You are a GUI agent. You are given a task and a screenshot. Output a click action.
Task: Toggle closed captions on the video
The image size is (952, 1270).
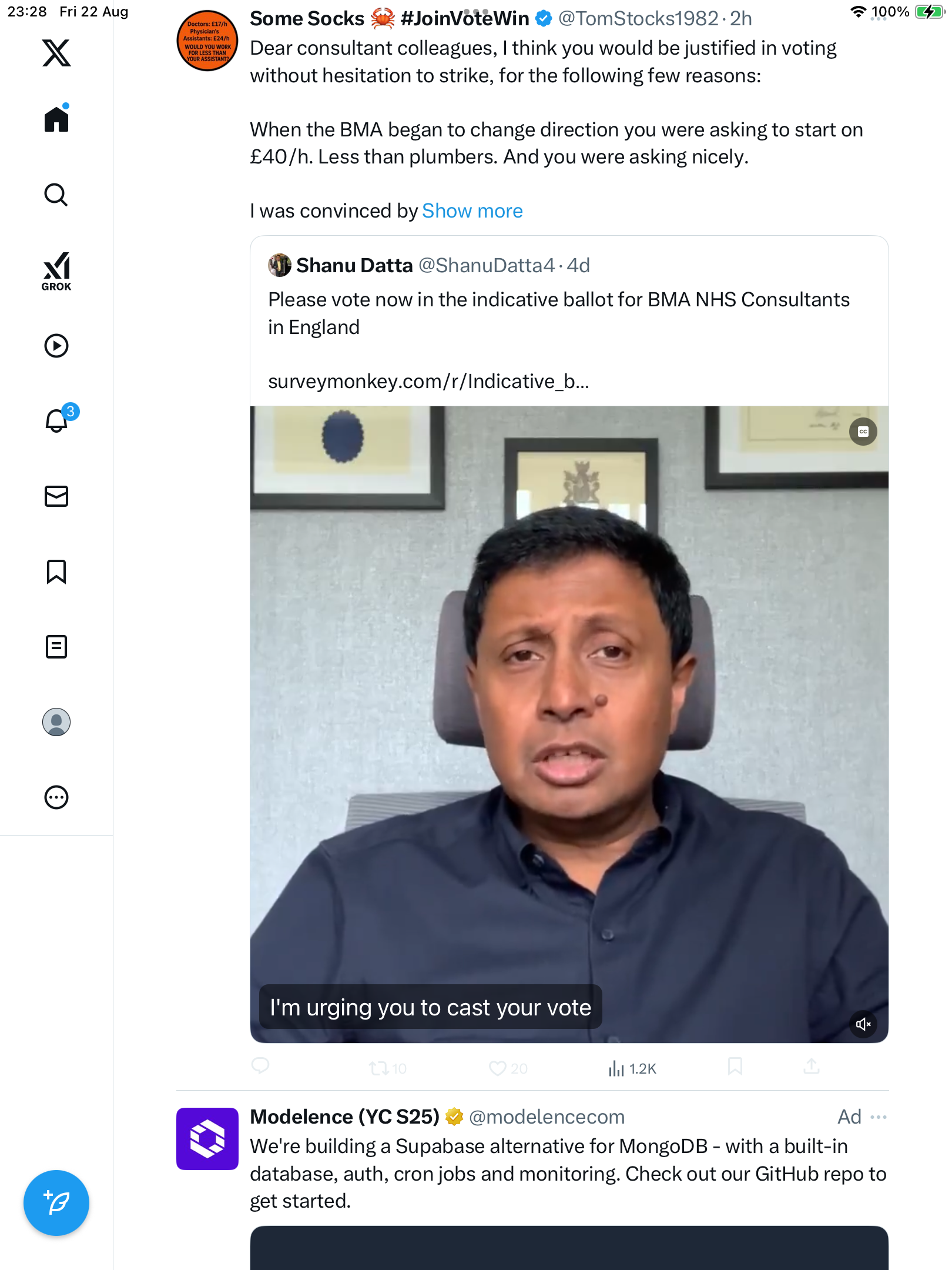[x=863, y=432]
